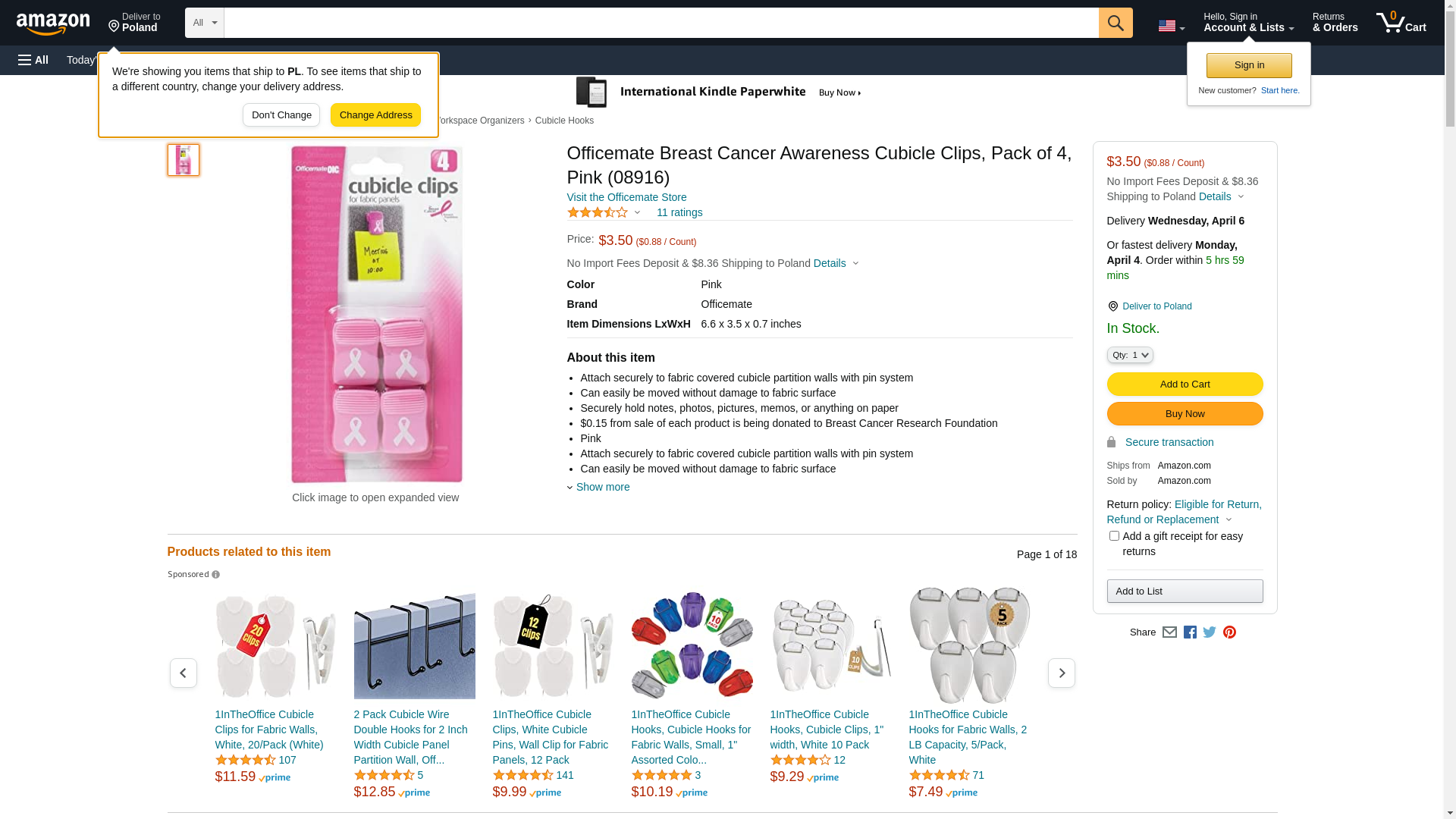
Task: Pin the product on Pinterest
Action: tap(1229, 632)
